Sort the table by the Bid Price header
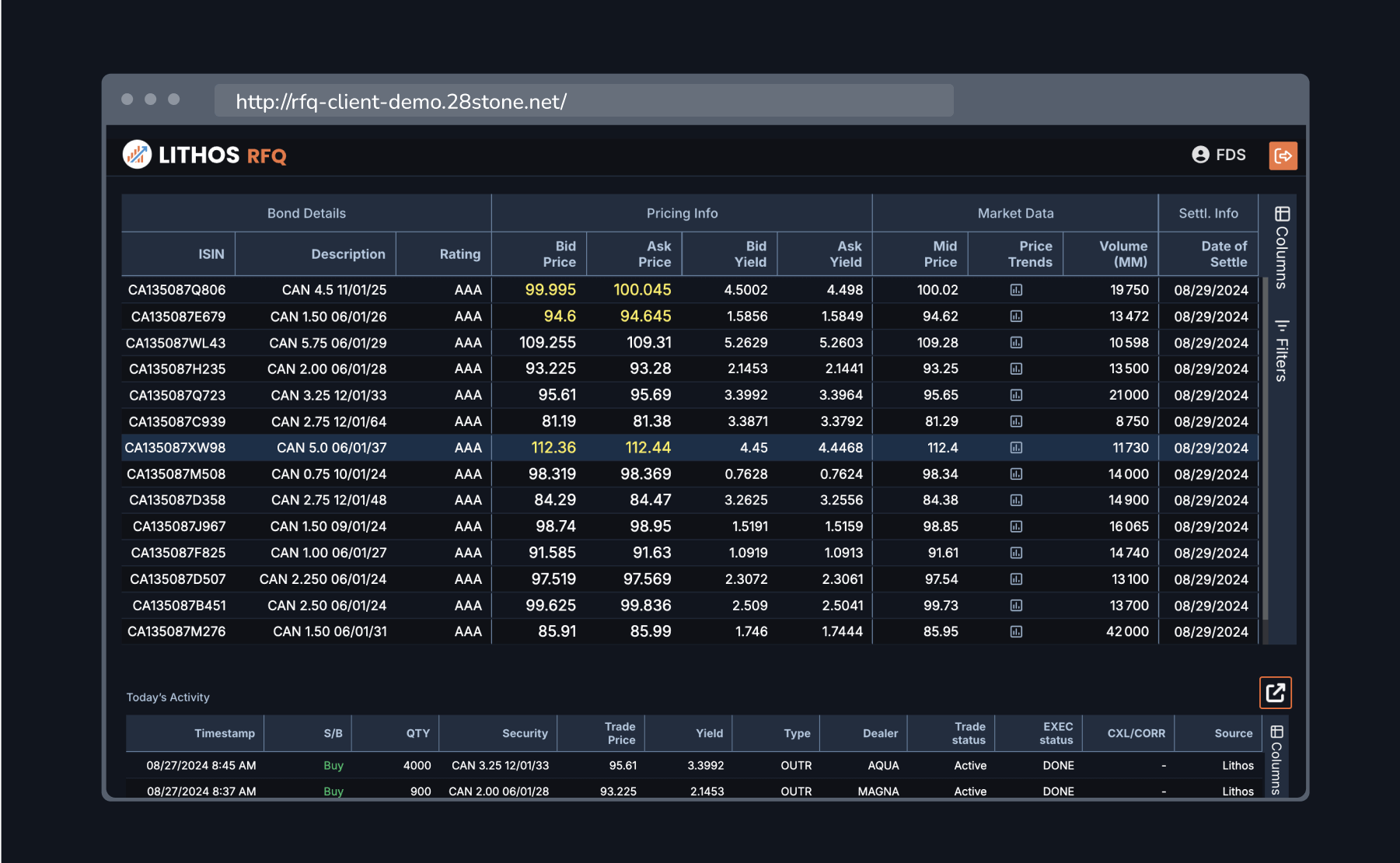 (558, 254)
